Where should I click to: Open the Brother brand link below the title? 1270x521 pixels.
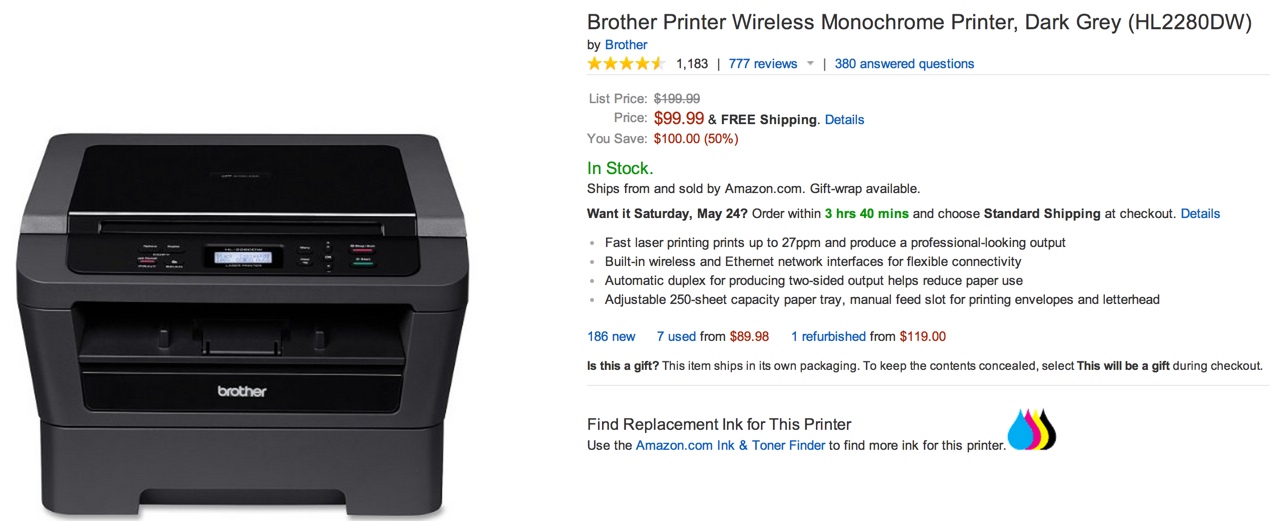point(626,45)
